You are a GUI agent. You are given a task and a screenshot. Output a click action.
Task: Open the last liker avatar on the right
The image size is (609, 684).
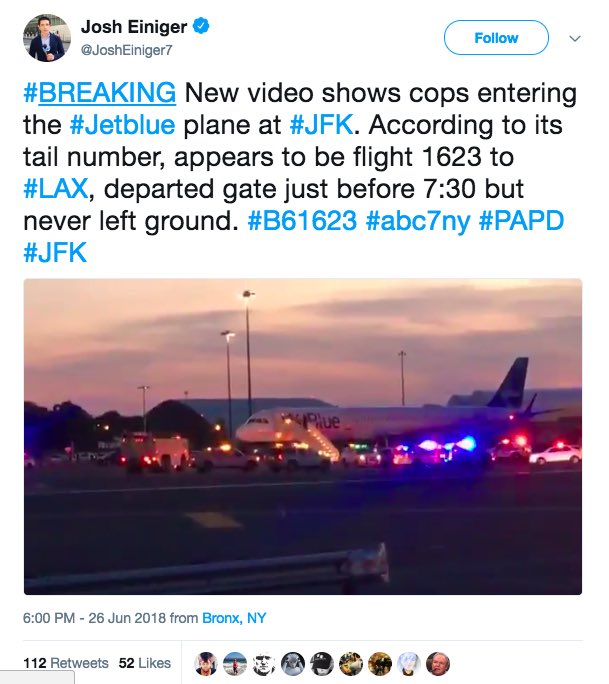438,664
